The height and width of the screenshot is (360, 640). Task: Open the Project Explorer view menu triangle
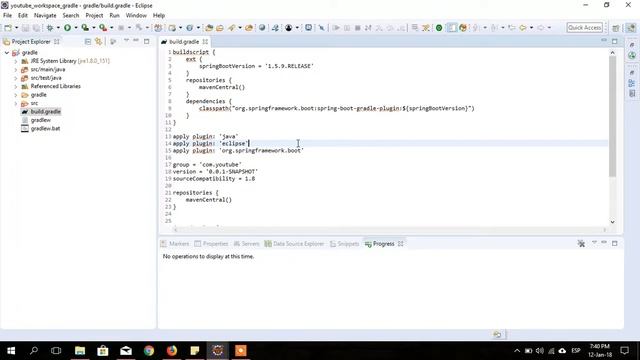pyautogui.click(x=126, y=41)
